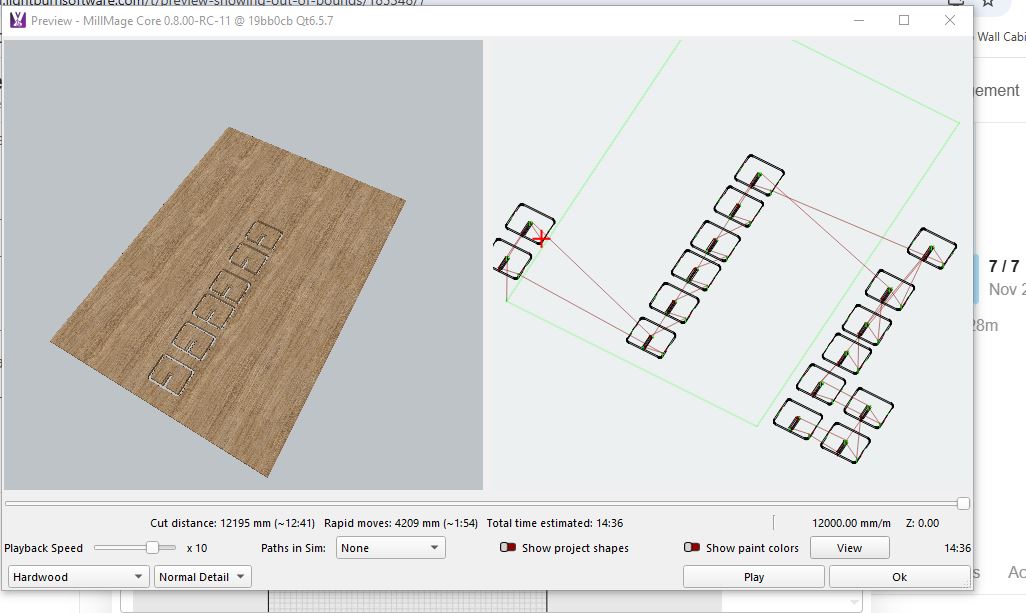
Task: Click the simulation progress bar handle
Action: click(962, 504)
